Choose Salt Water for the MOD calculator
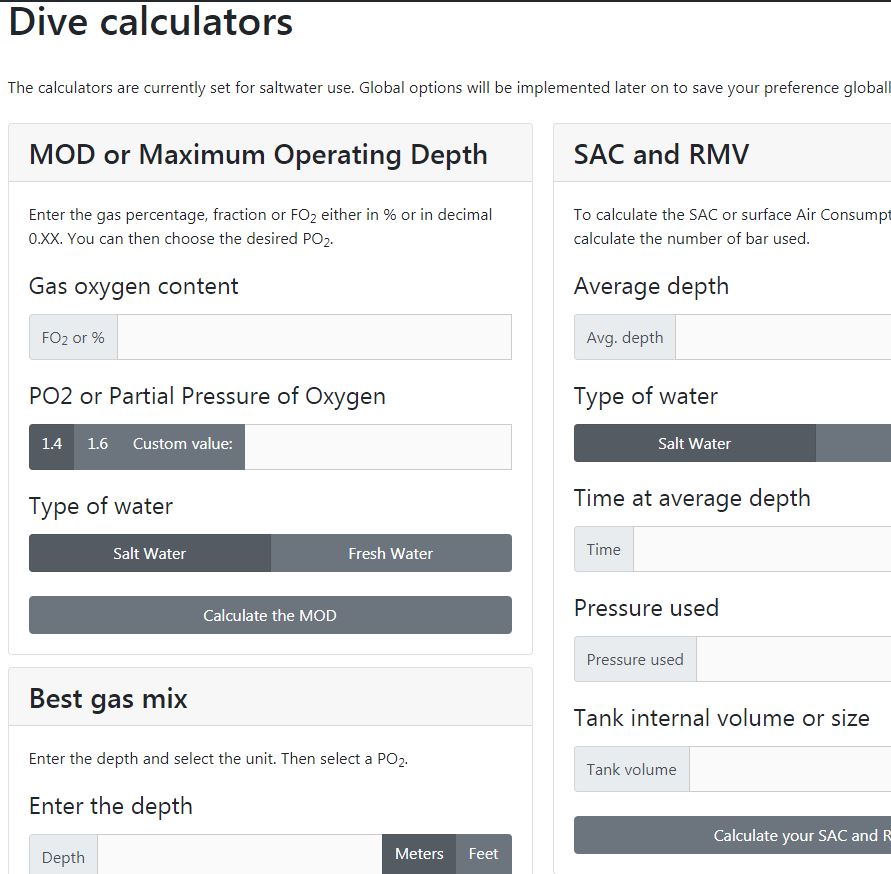 point(150,553)
